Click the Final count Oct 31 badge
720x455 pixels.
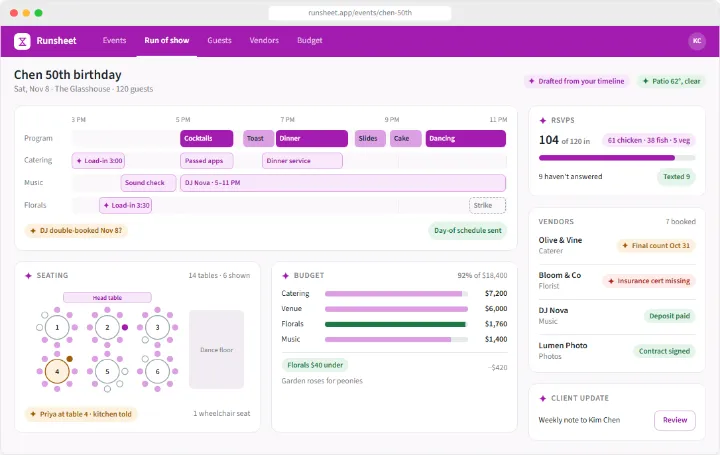656,246
